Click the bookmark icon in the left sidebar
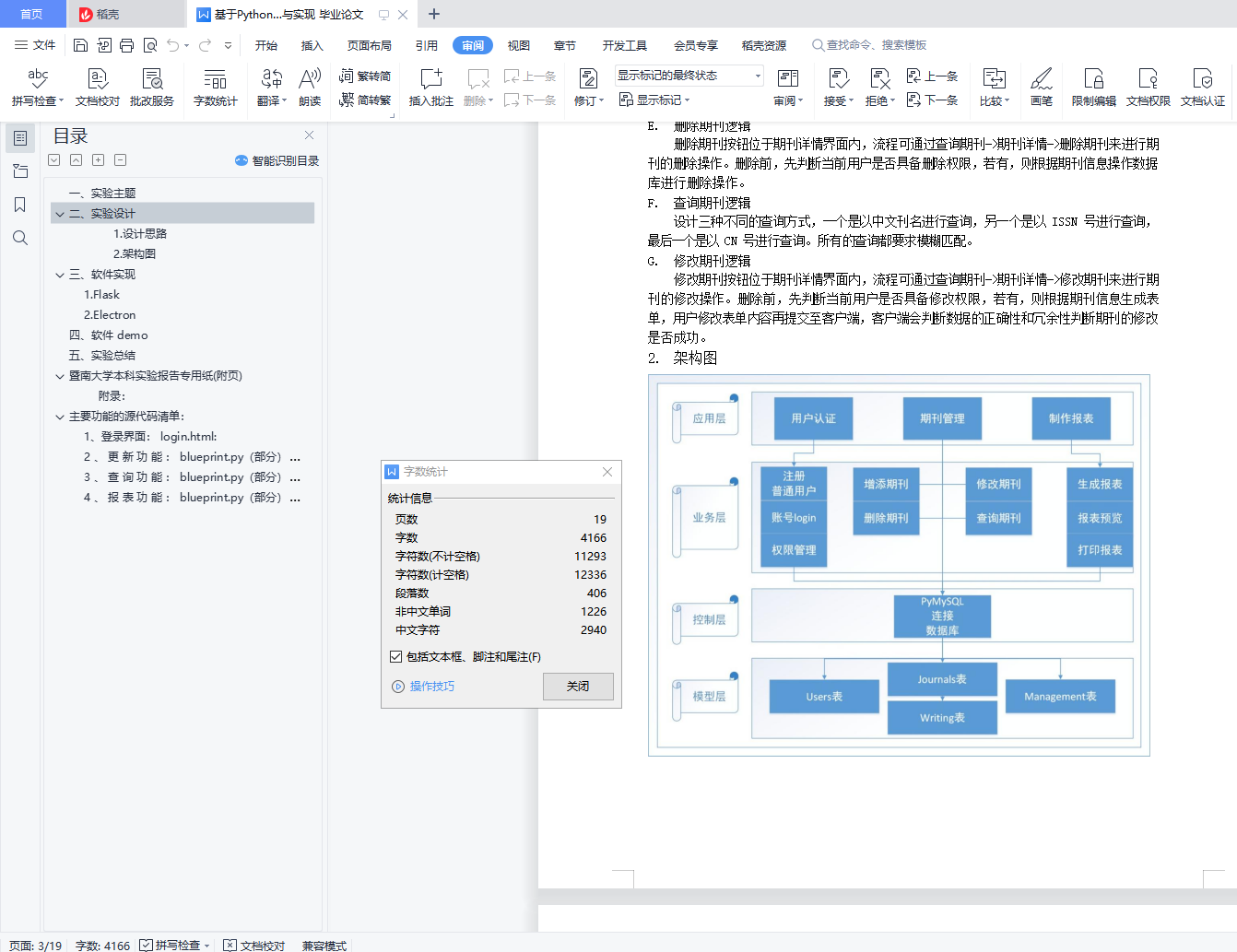This screenshot has width=1237, height=952. click(x=20, y=205)
